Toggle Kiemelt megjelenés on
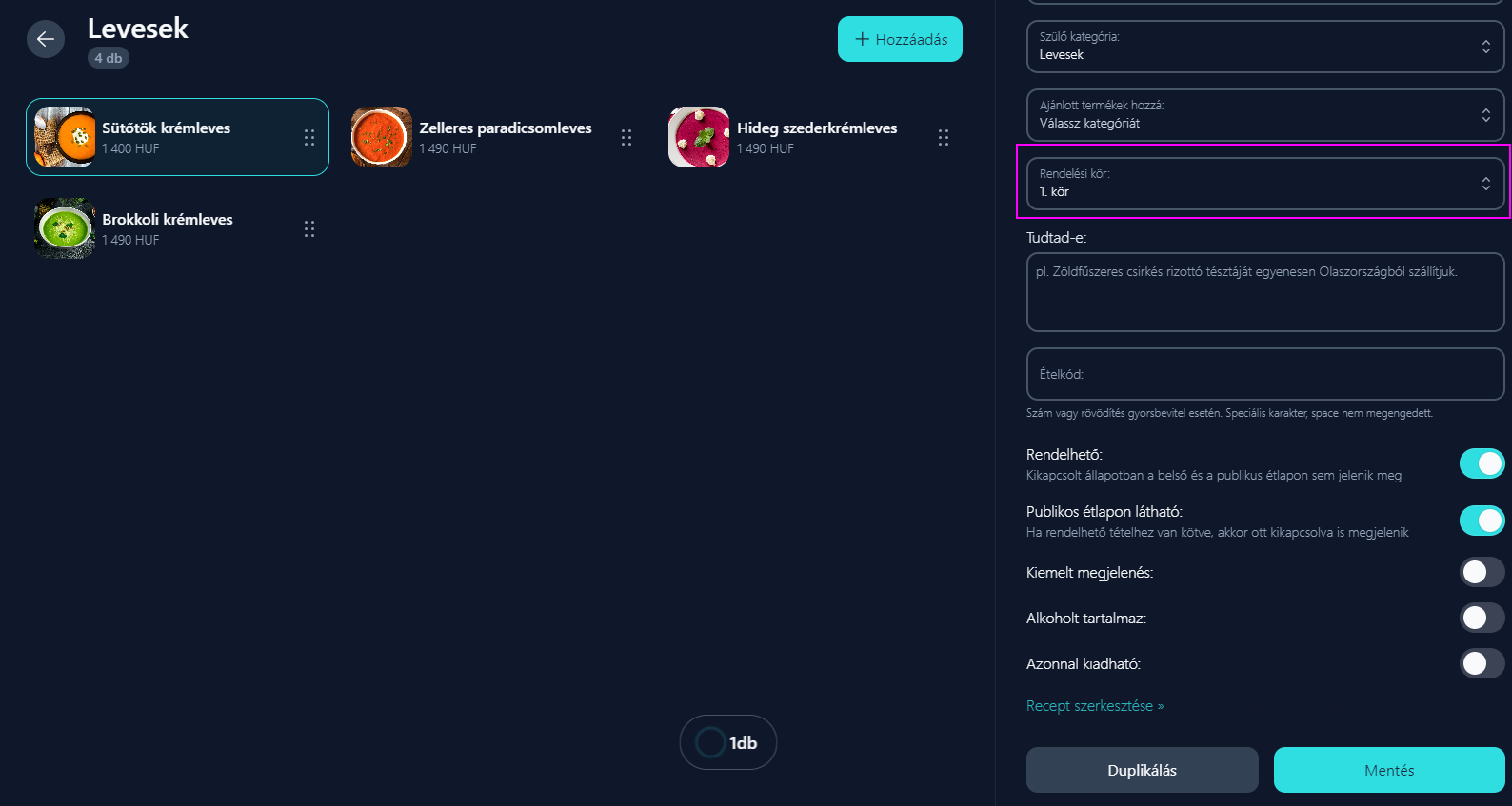The height and width of the screenshot is (806, 1512). (x=1482, y=572)
